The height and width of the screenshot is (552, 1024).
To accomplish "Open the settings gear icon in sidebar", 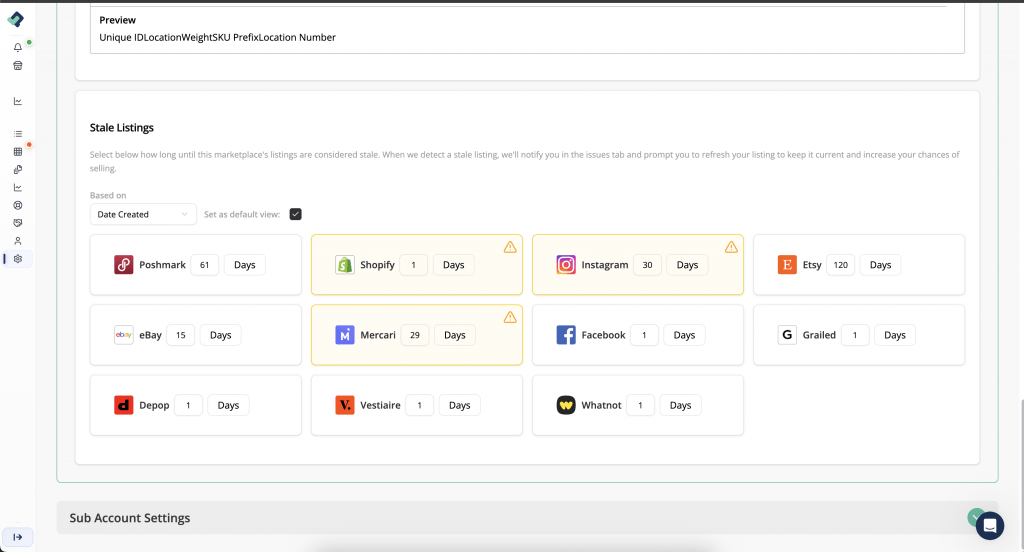I will point(18,259).
